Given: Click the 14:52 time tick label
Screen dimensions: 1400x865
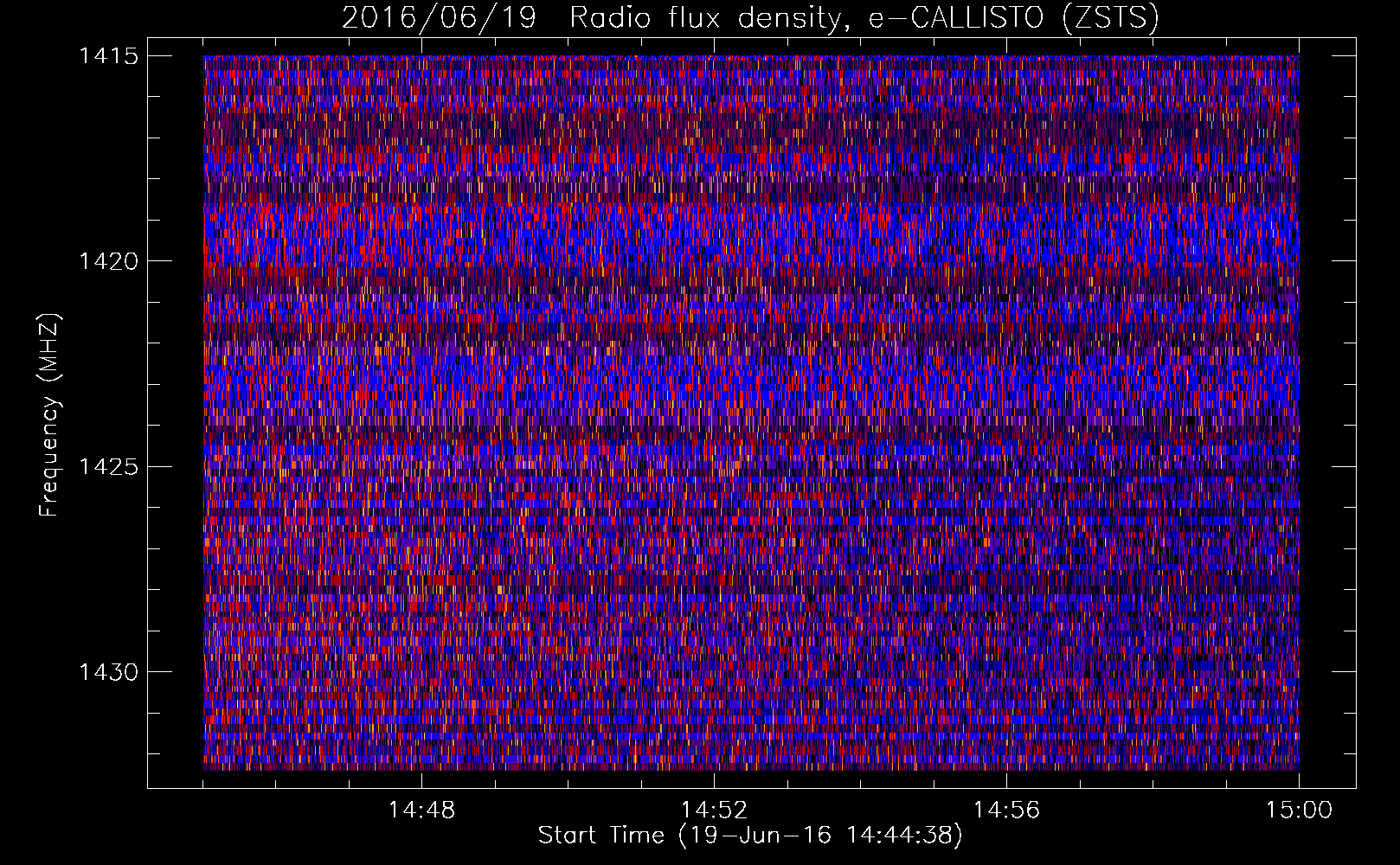Looking at the screenshot, I should [714, 811].
